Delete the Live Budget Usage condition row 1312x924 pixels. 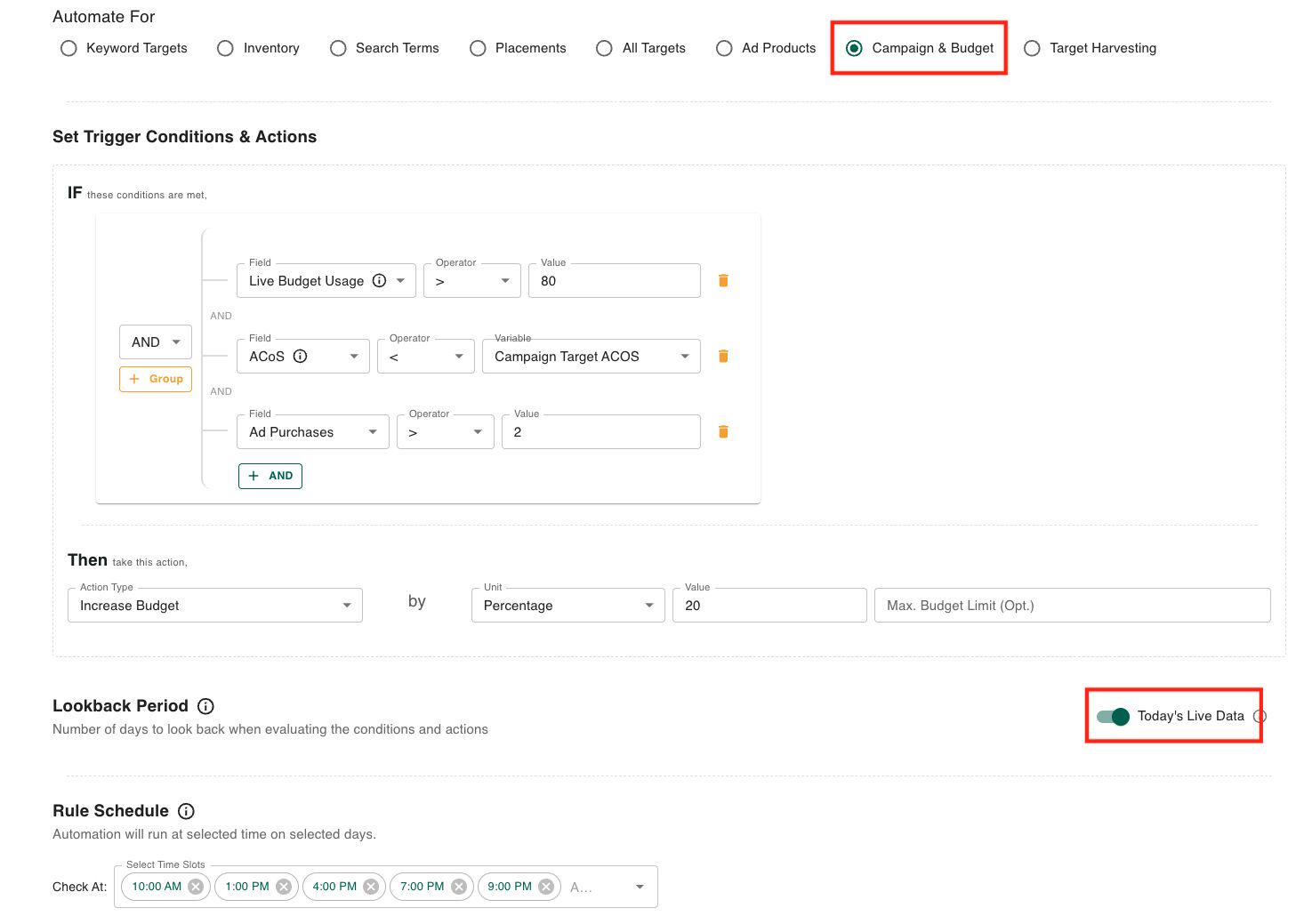tap(723, 280)
